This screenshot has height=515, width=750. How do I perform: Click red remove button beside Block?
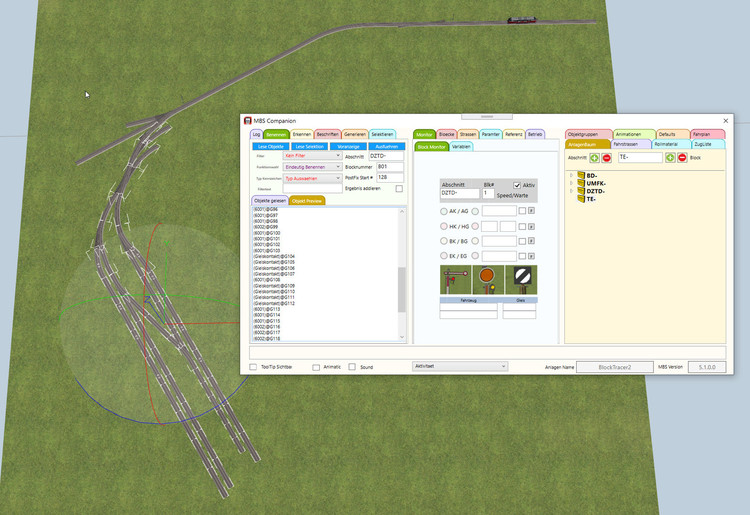(682, 157)
